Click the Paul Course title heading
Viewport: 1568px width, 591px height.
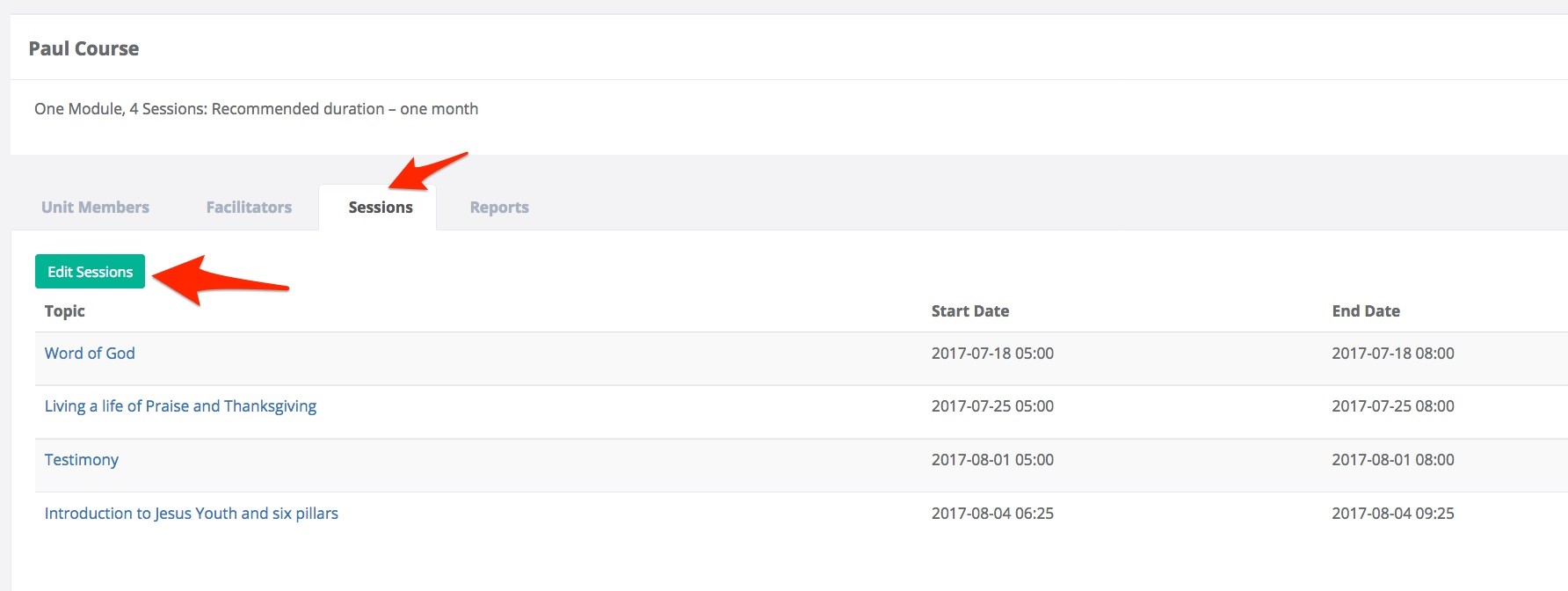tap(83, 49)
